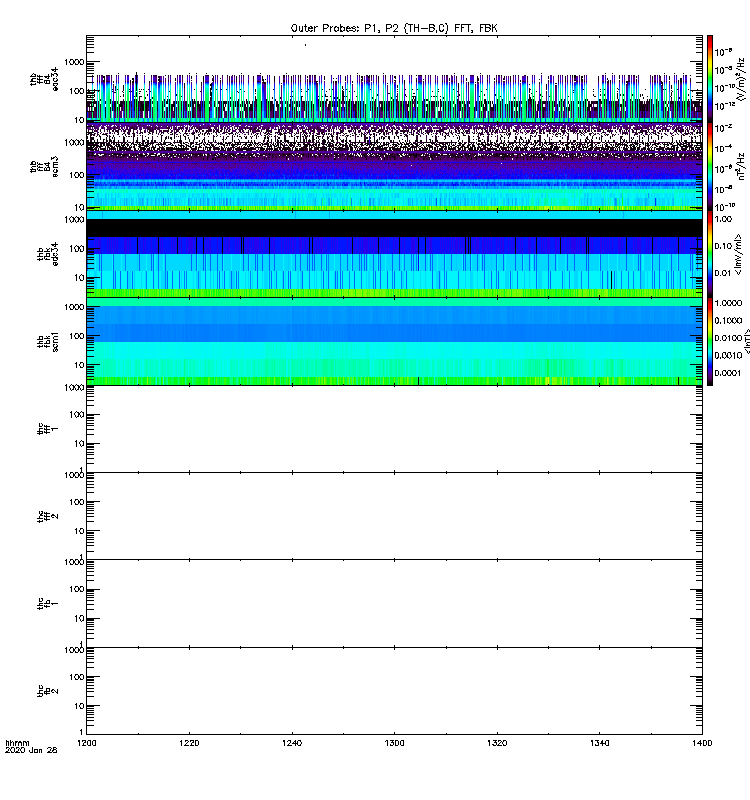Click the 'thb fbk scm1' y-axis title
Viewport: 750px width, 800px height.
(48, 341)
